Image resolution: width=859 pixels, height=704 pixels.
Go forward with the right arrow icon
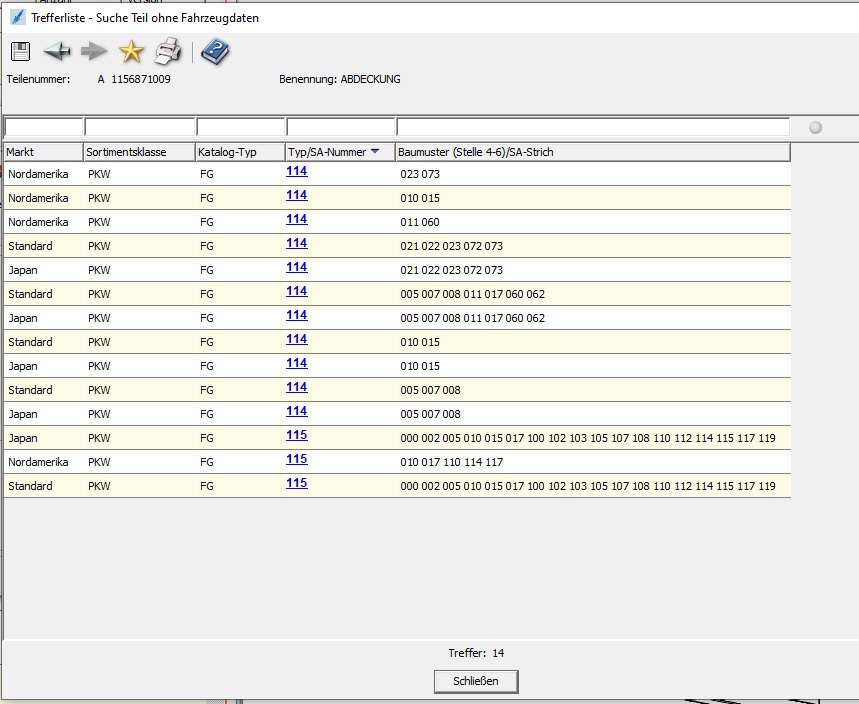point(94,51)
